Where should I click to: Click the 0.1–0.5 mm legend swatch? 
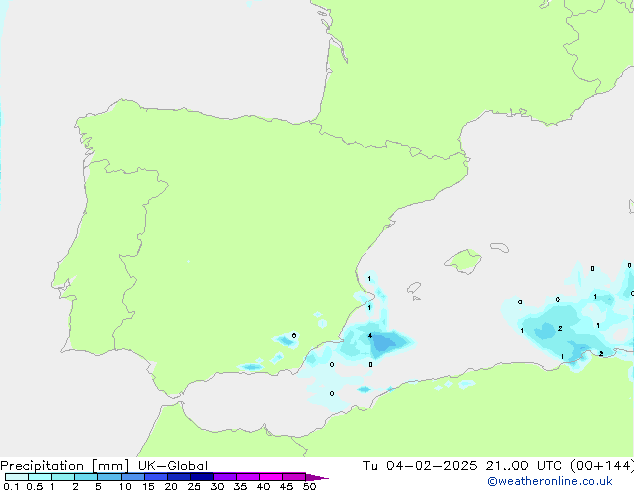(17, 477)
